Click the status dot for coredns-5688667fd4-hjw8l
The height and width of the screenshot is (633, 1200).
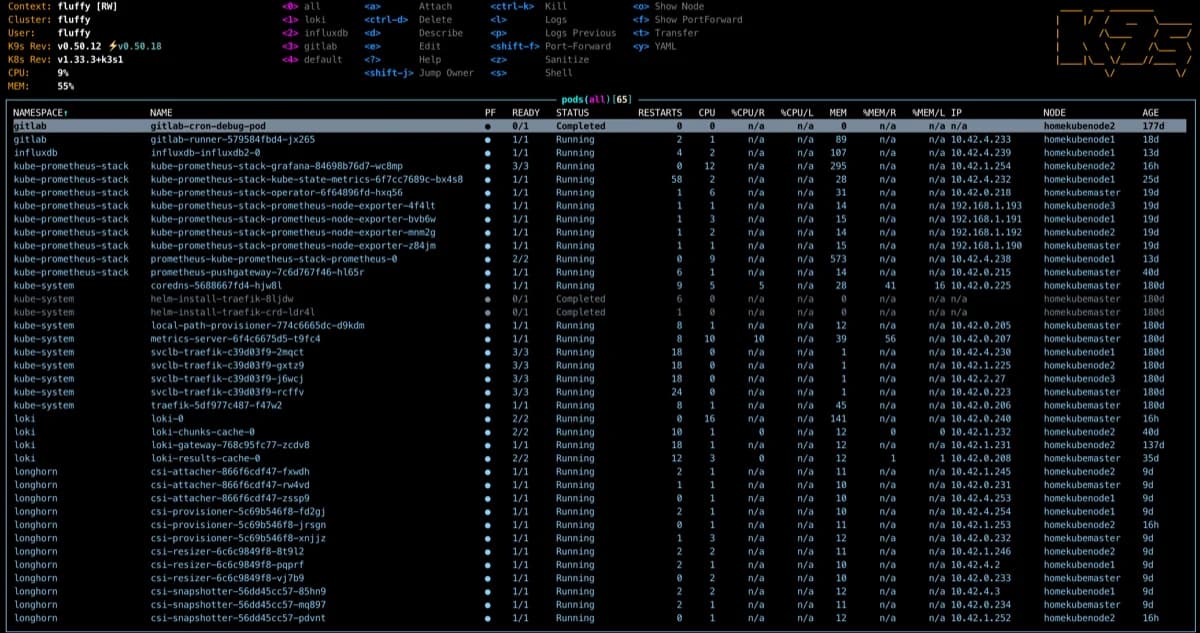tap(486, 285)
